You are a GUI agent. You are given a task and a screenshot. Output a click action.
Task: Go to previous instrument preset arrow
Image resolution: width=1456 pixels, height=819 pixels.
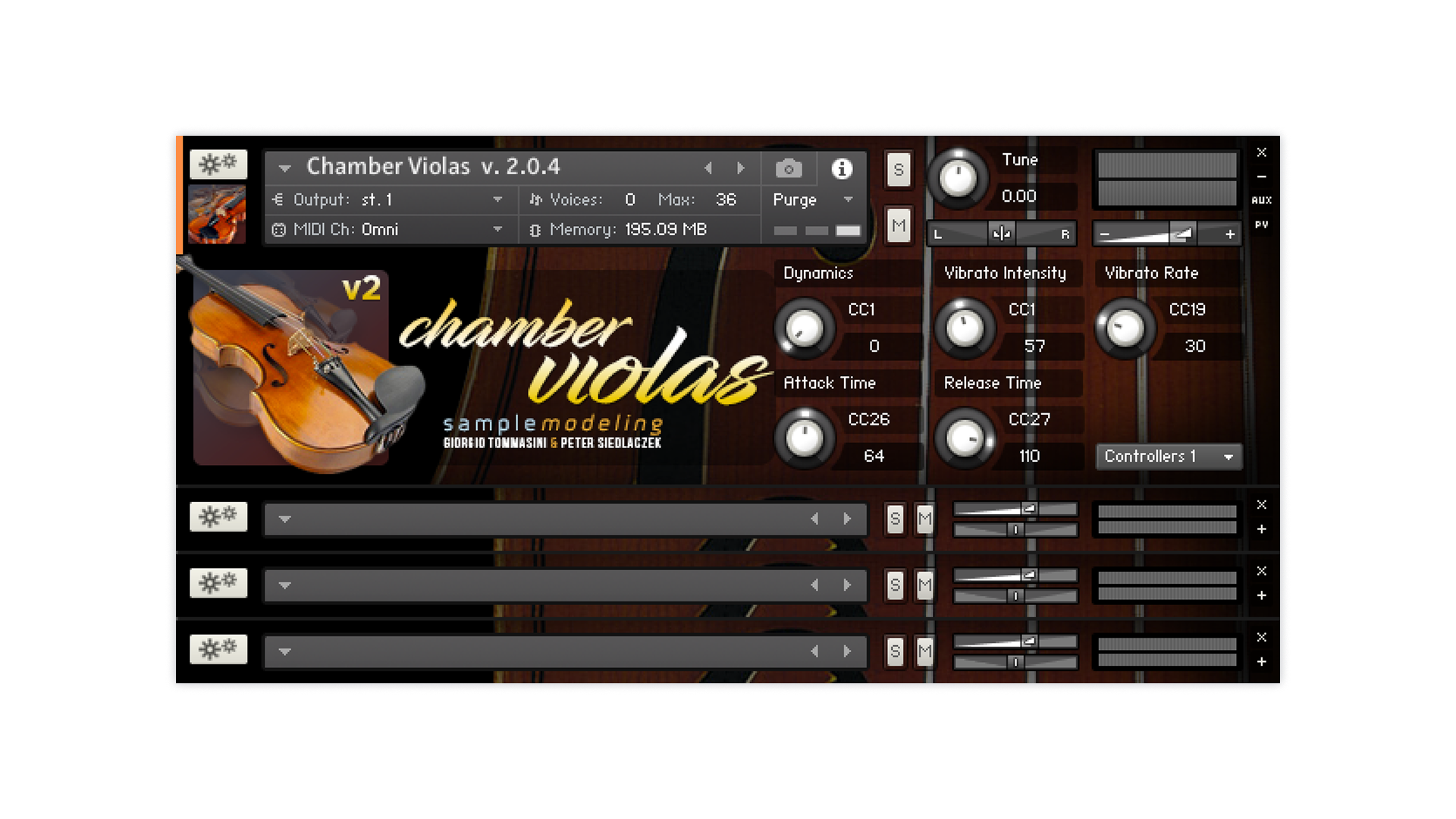[708, 168]
